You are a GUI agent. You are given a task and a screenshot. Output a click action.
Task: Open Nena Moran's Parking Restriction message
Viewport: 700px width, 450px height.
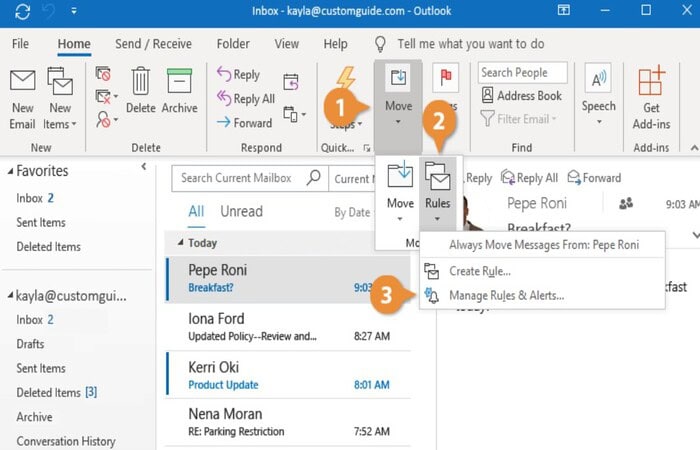(x=288, y=422)
